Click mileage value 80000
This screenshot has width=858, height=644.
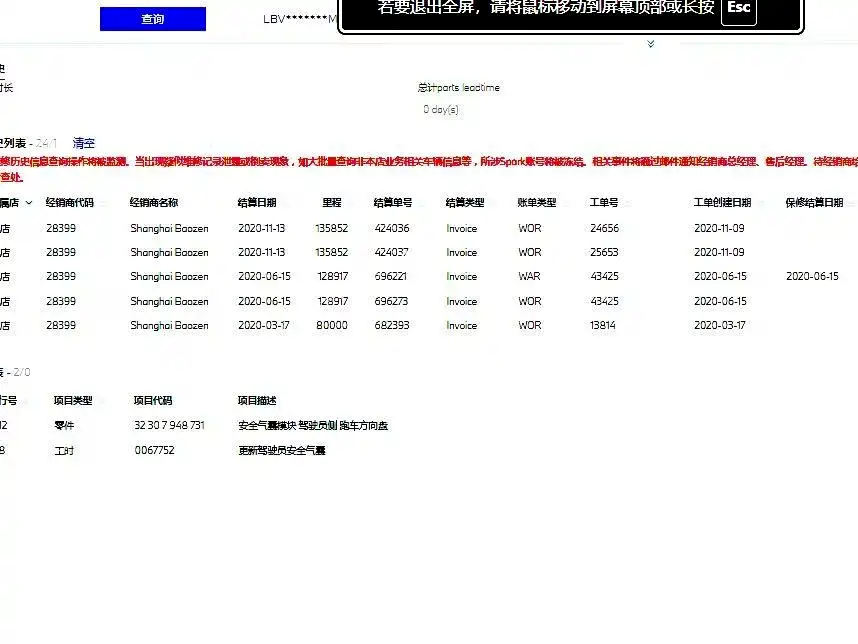(x=332, y=325)
